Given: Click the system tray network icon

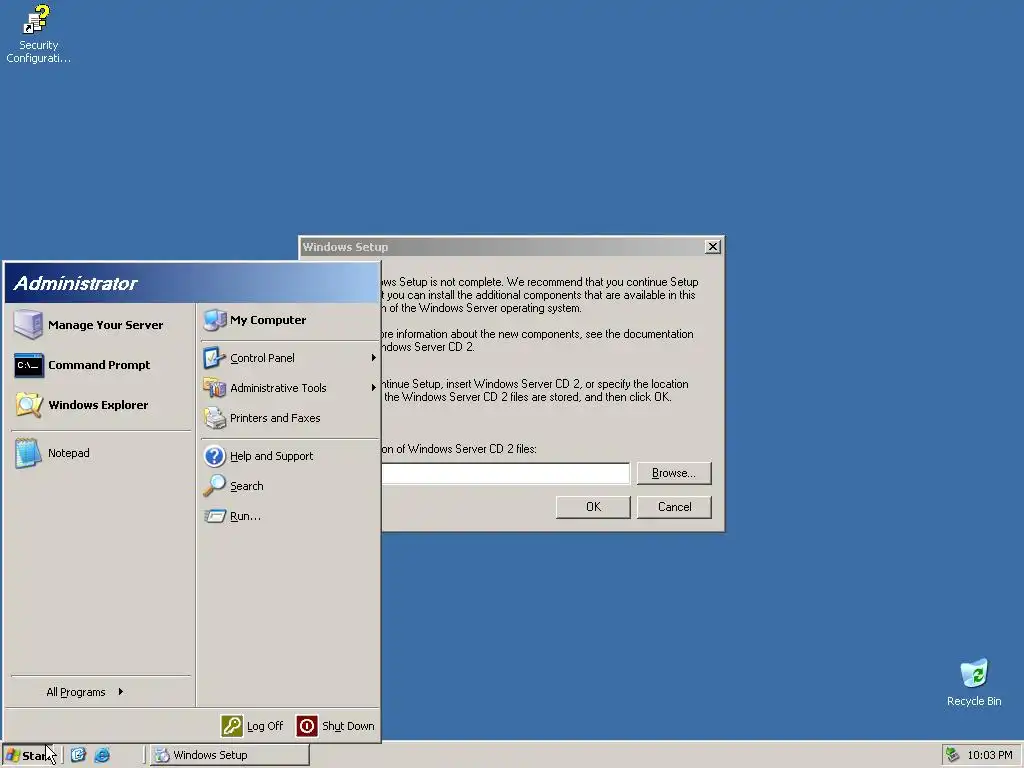Looking at the screenshot, I should click(x=953, y=755).
